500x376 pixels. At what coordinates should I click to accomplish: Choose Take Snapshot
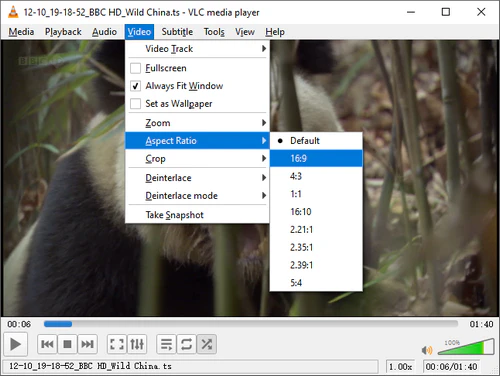[x=197, y=215]
